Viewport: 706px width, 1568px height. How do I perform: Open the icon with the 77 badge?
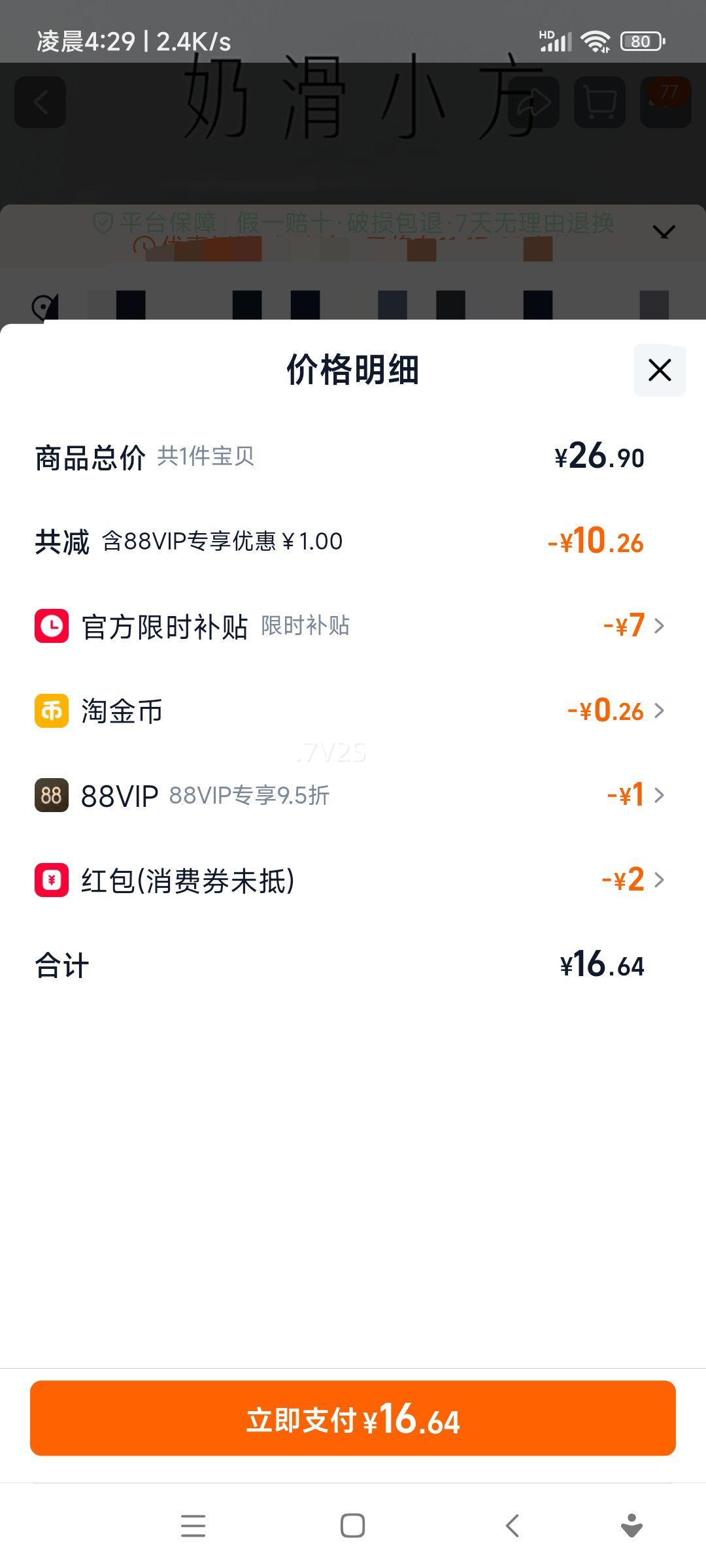click(665, 103)
